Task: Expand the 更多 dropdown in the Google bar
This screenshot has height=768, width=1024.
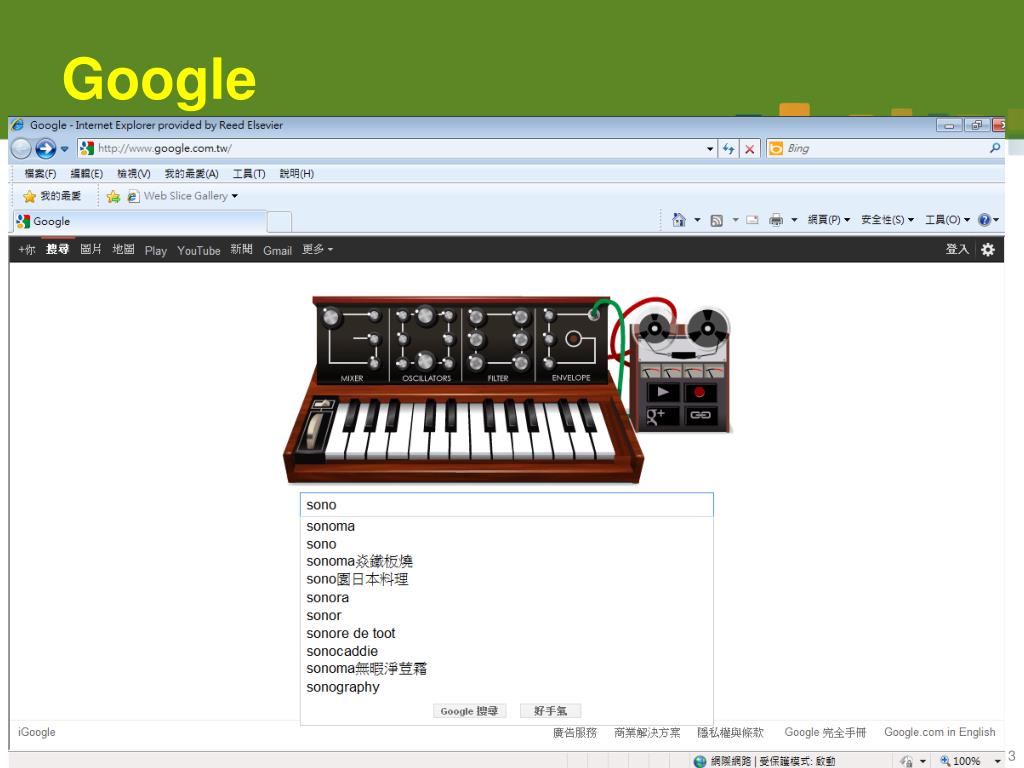Action: [317, 250]
